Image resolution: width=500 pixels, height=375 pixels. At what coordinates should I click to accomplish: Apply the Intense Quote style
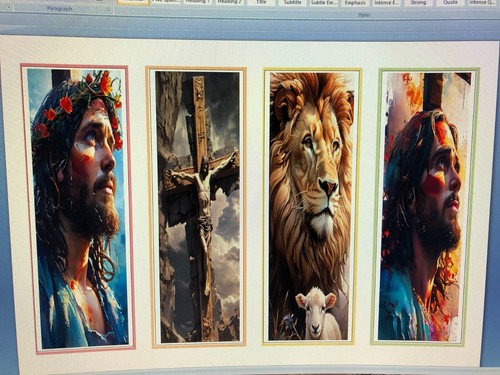click(482, 3)
